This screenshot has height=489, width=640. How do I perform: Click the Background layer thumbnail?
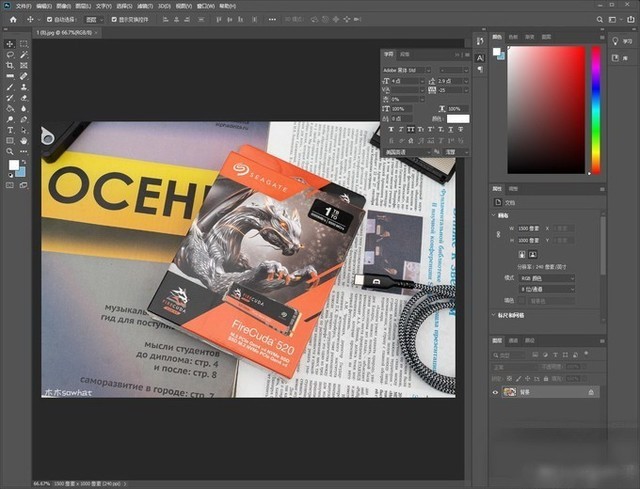click(x=509, y=392)
